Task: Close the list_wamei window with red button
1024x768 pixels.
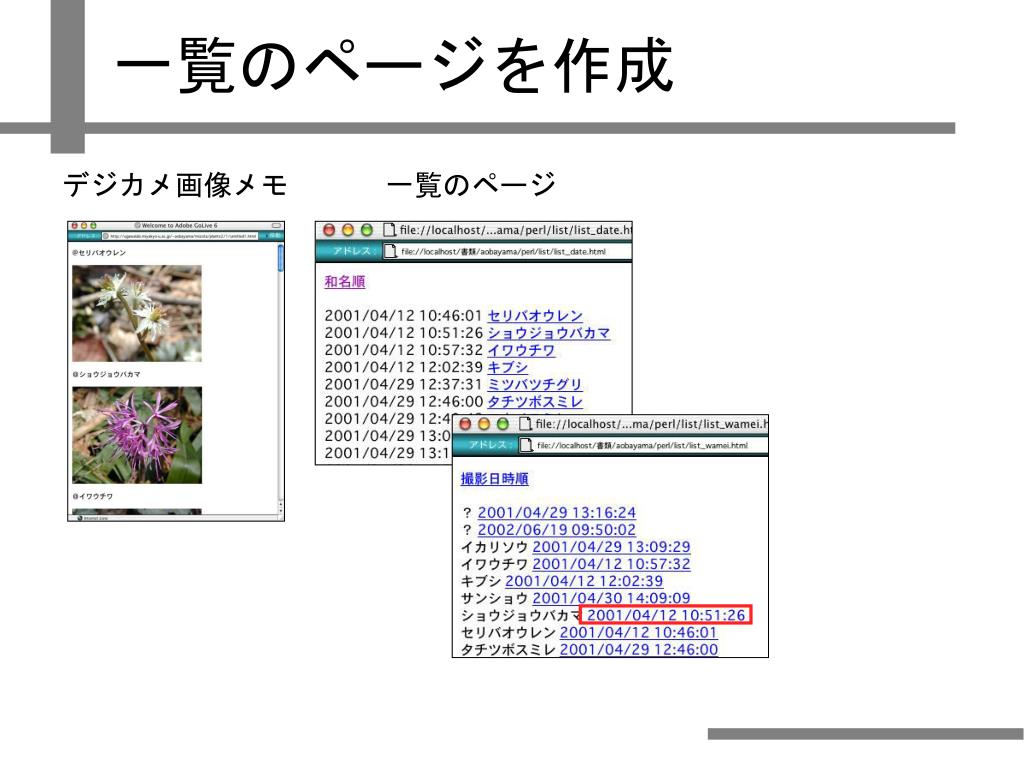Action: click(x=465, y=424)
